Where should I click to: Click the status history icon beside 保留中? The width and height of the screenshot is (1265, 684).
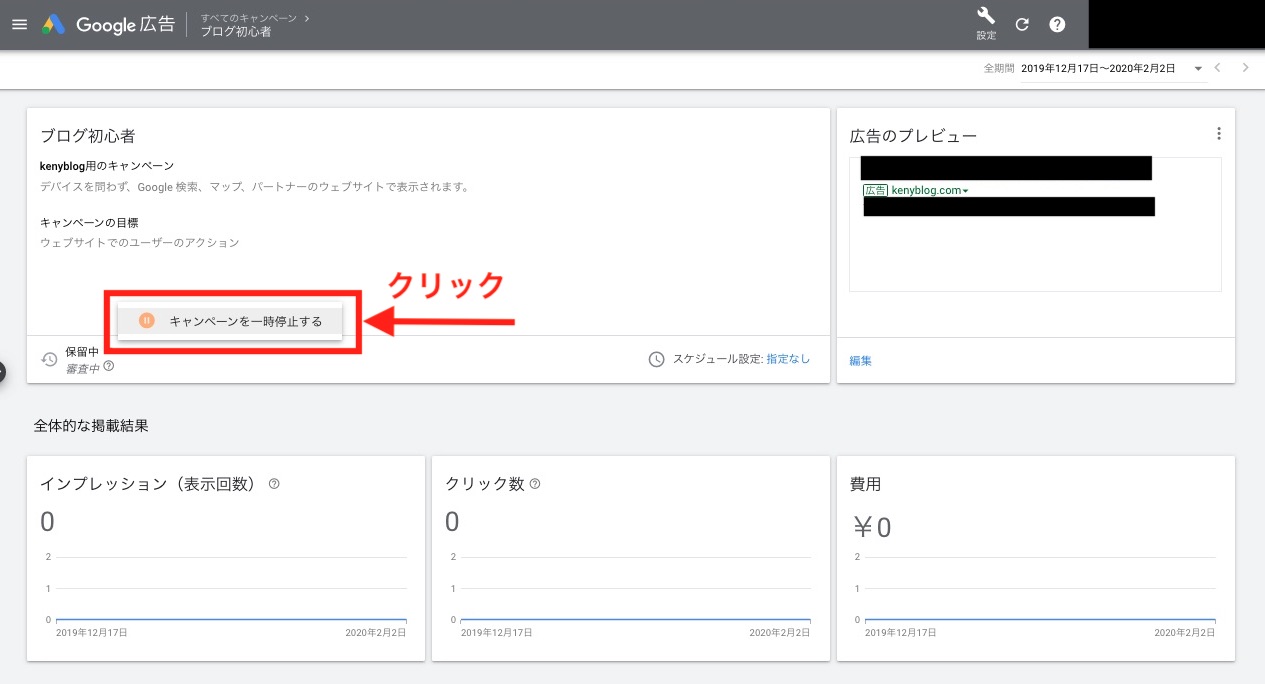(x=49, y=359)
